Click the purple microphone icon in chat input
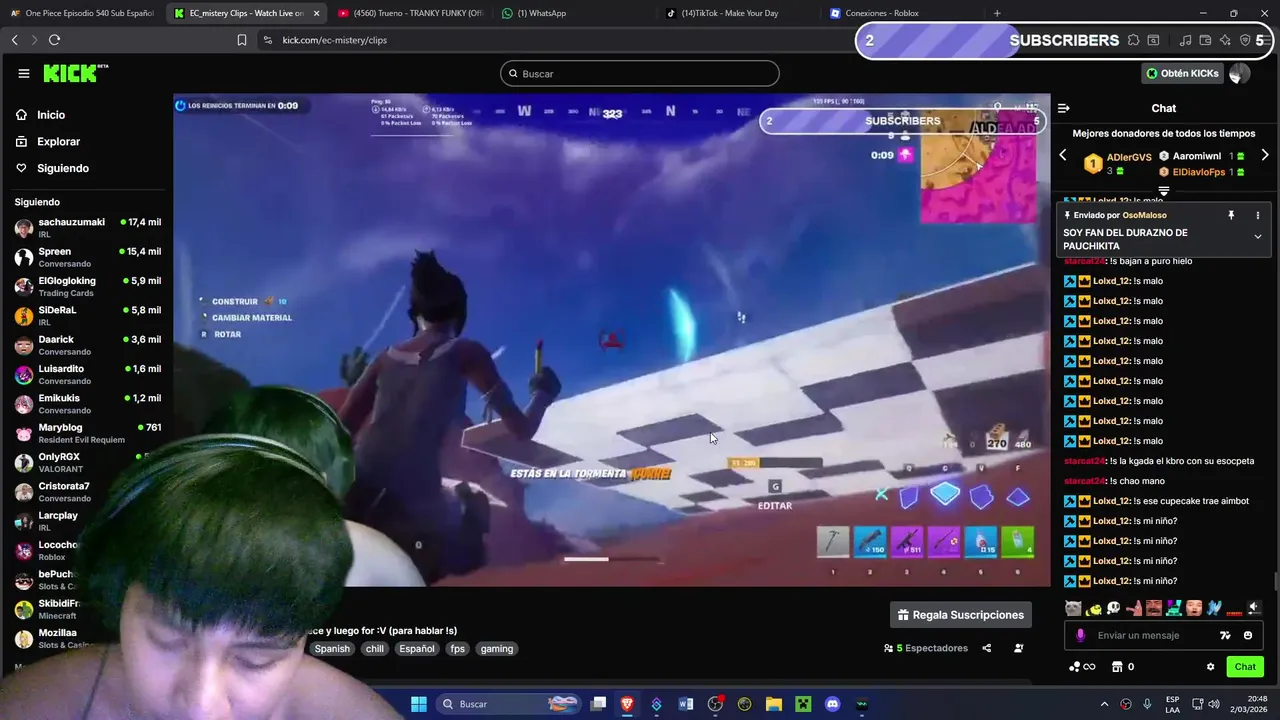 click(x=1080, y=635)
